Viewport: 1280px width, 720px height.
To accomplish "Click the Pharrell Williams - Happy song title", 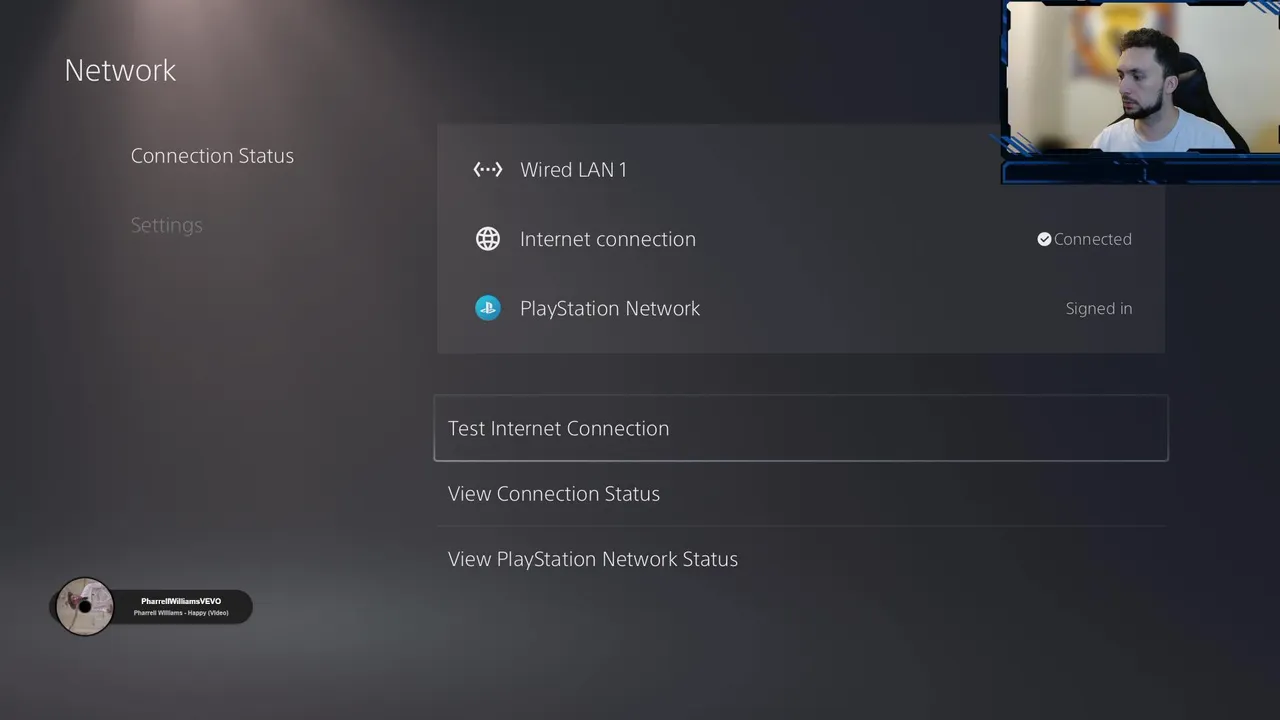I will point(181,613).
